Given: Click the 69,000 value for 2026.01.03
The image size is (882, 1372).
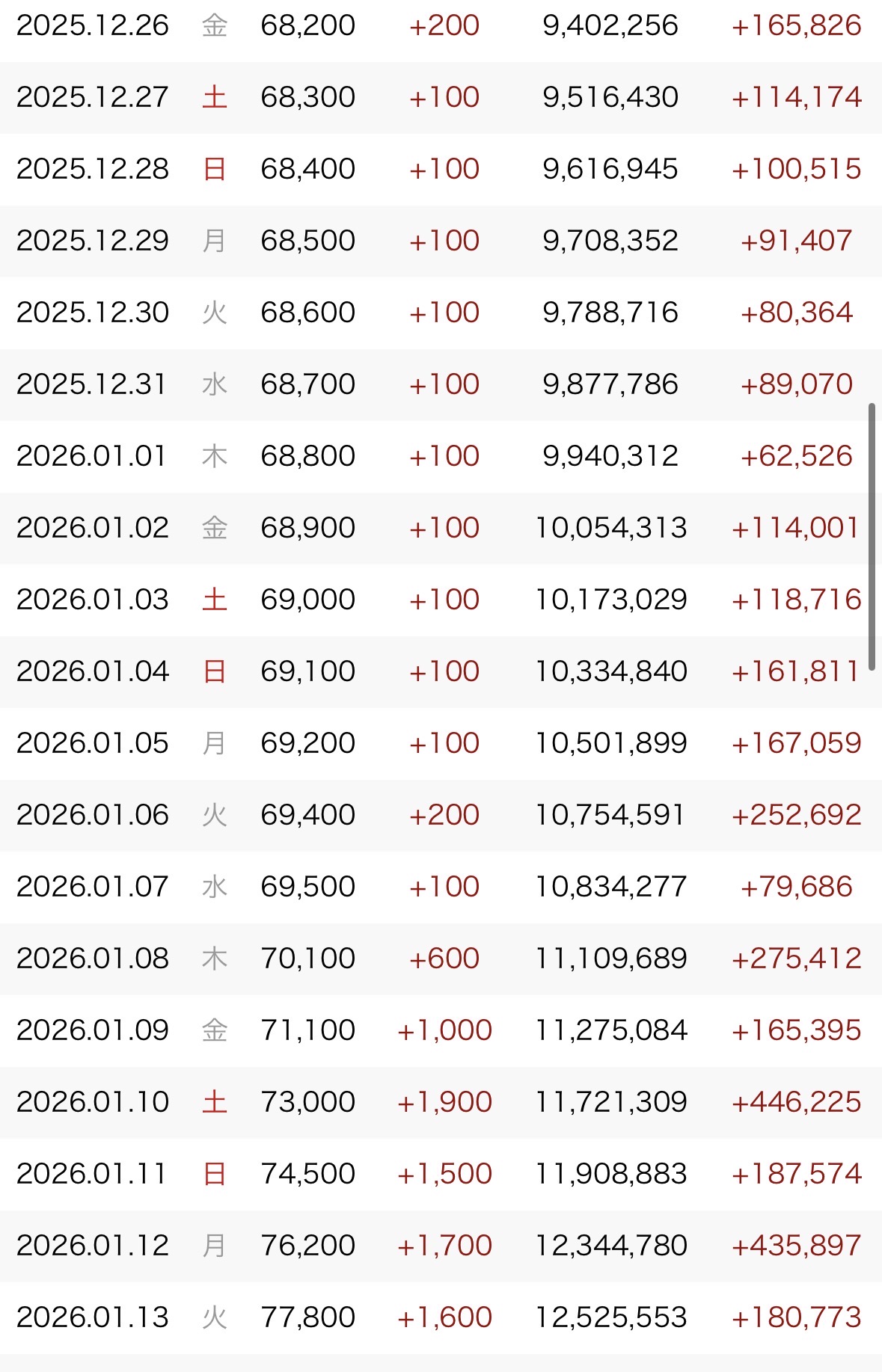Looking at the screenshot, I should 307,600.
